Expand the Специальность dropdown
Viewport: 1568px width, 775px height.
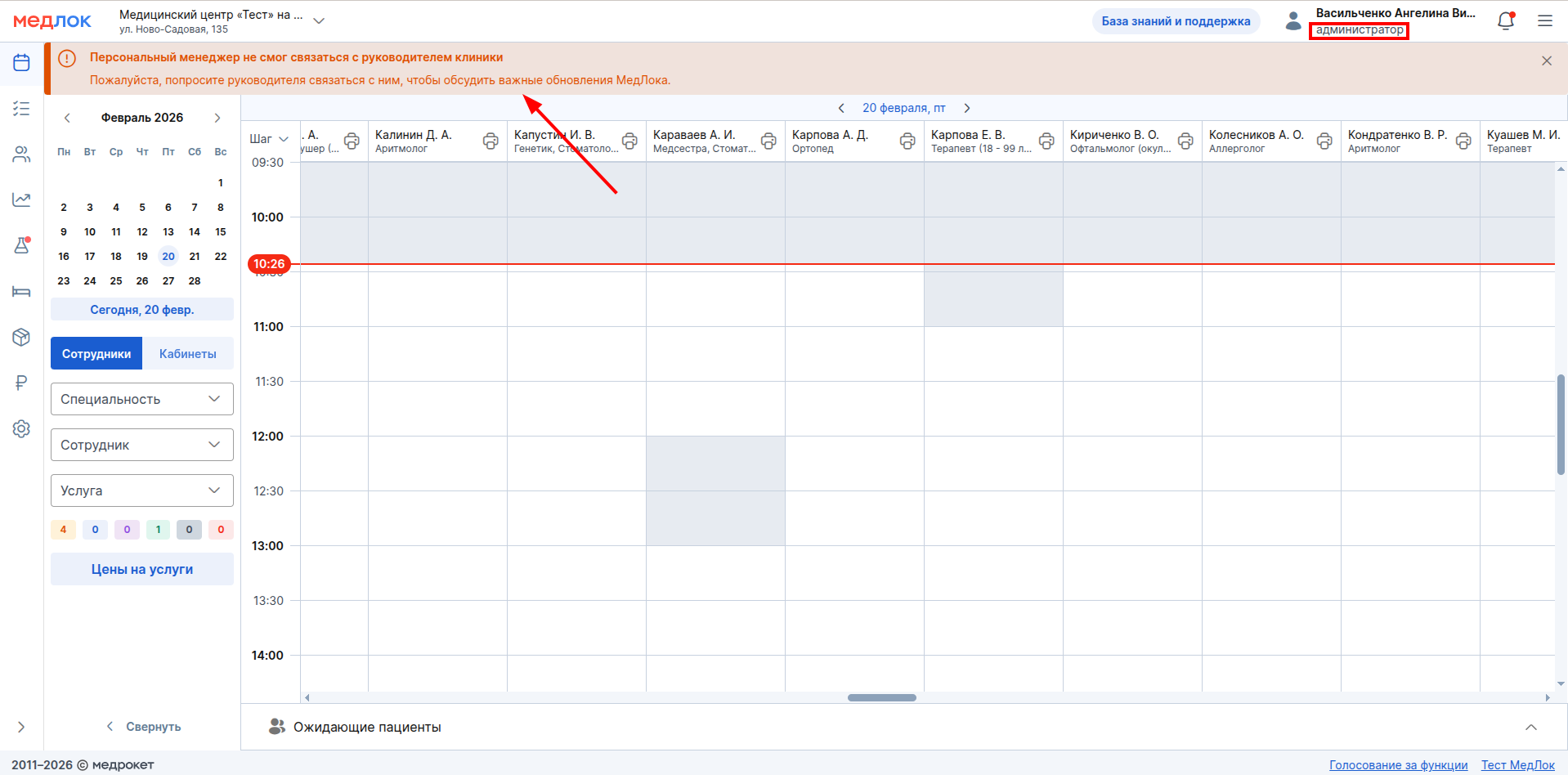[142, 399]
